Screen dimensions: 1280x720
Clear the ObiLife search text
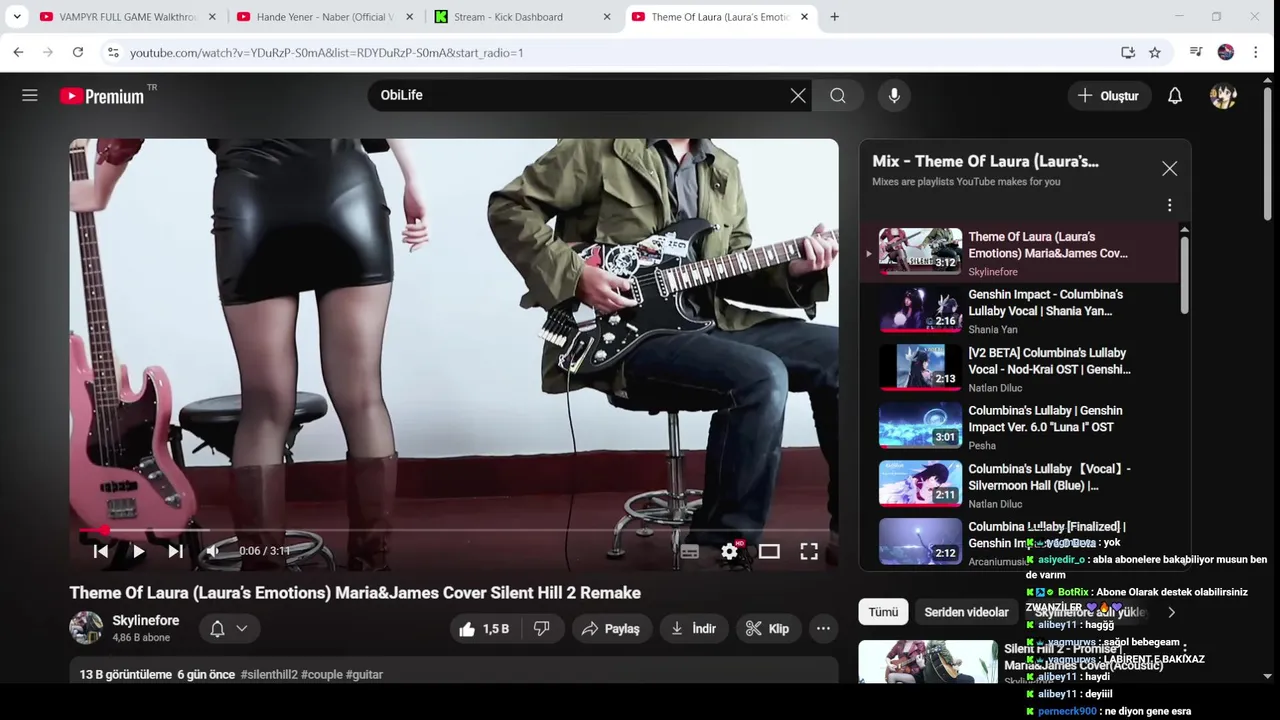tap(798, 96)
